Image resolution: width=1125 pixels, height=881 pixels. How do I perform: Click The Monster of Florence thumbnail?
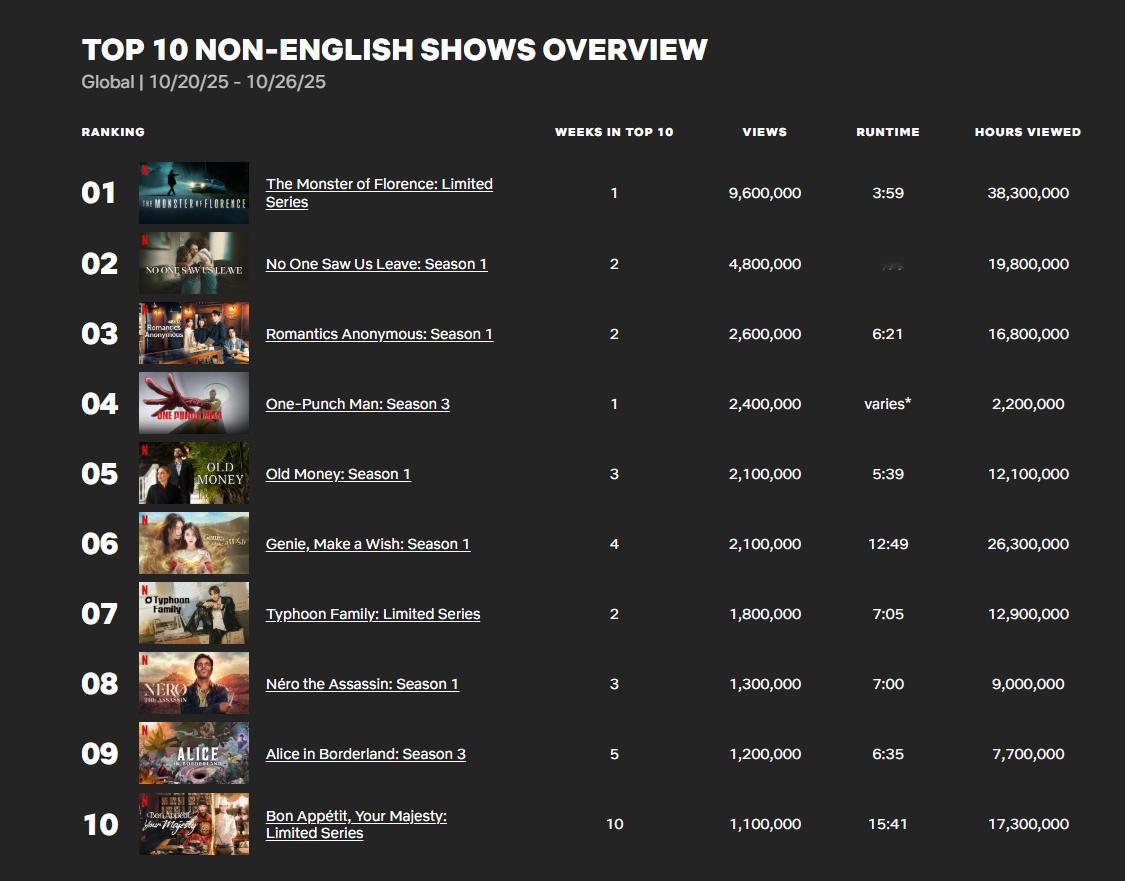point(194,193)
